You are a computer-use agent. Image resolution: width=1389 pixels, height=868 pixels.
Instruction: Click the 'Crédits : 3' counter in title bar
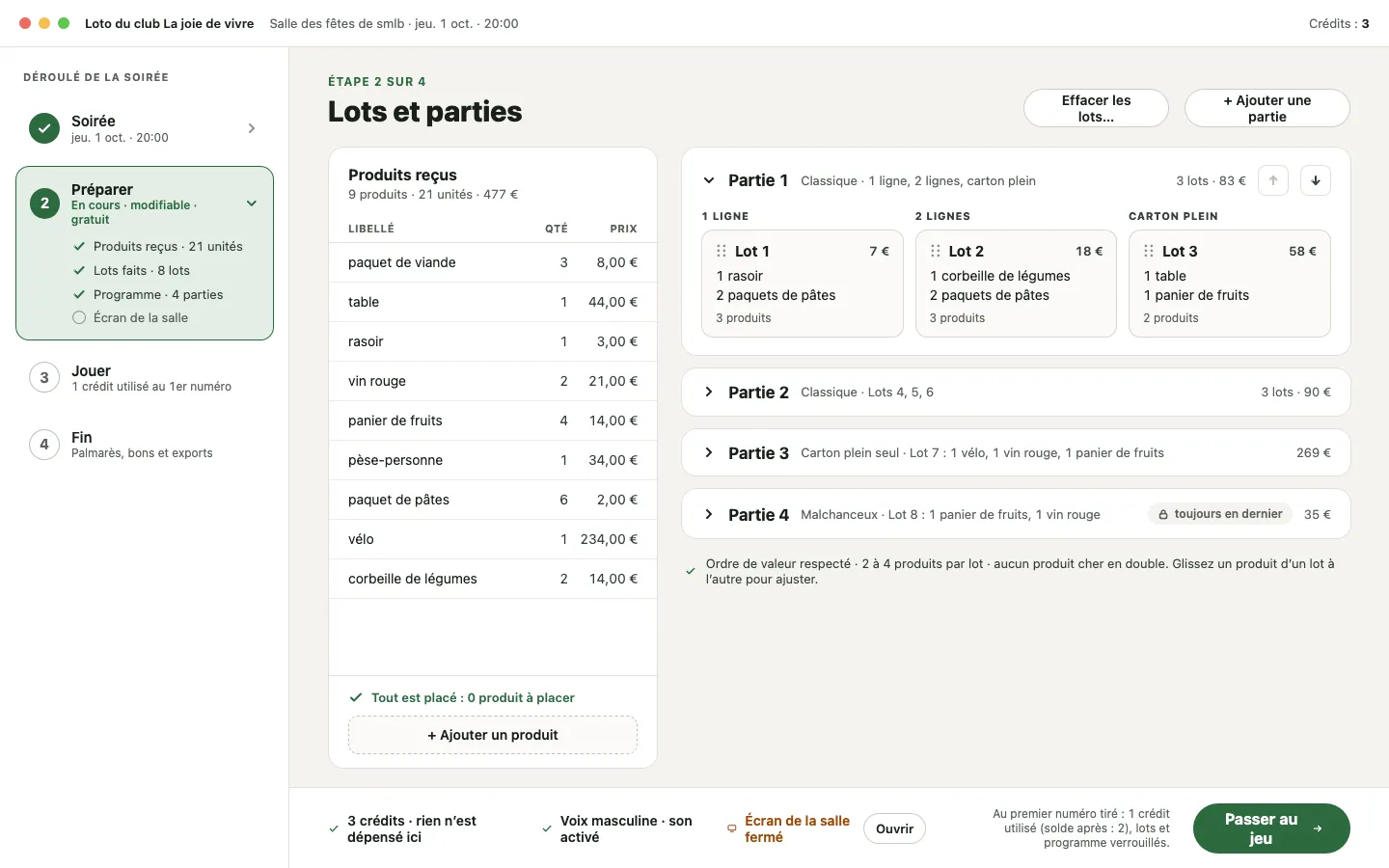coord(1339,23)
